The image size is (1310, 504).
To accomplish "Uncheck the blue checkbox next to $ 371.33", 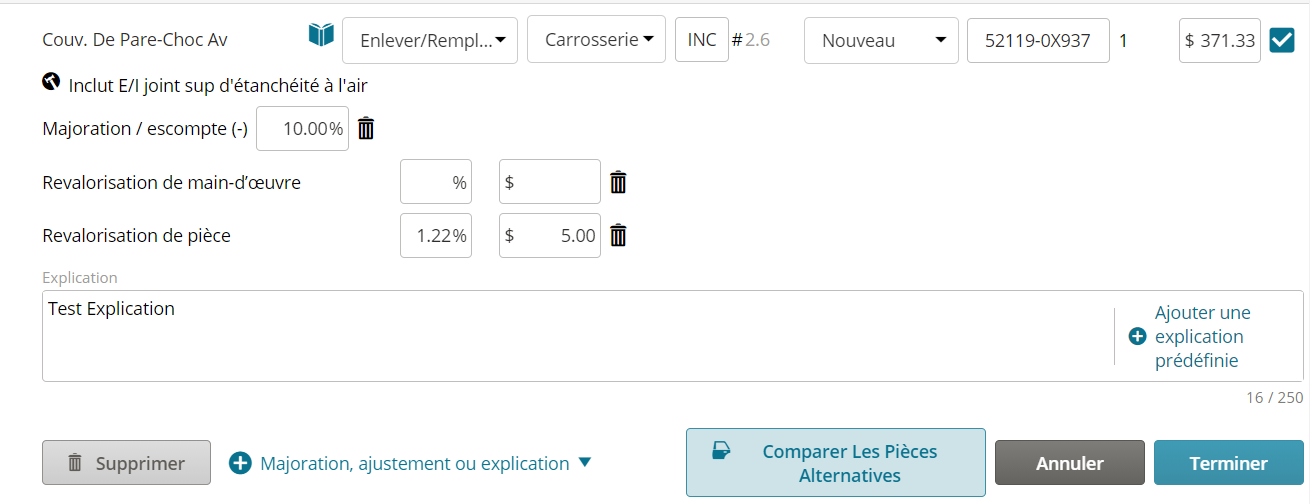I will (1281, 40).
